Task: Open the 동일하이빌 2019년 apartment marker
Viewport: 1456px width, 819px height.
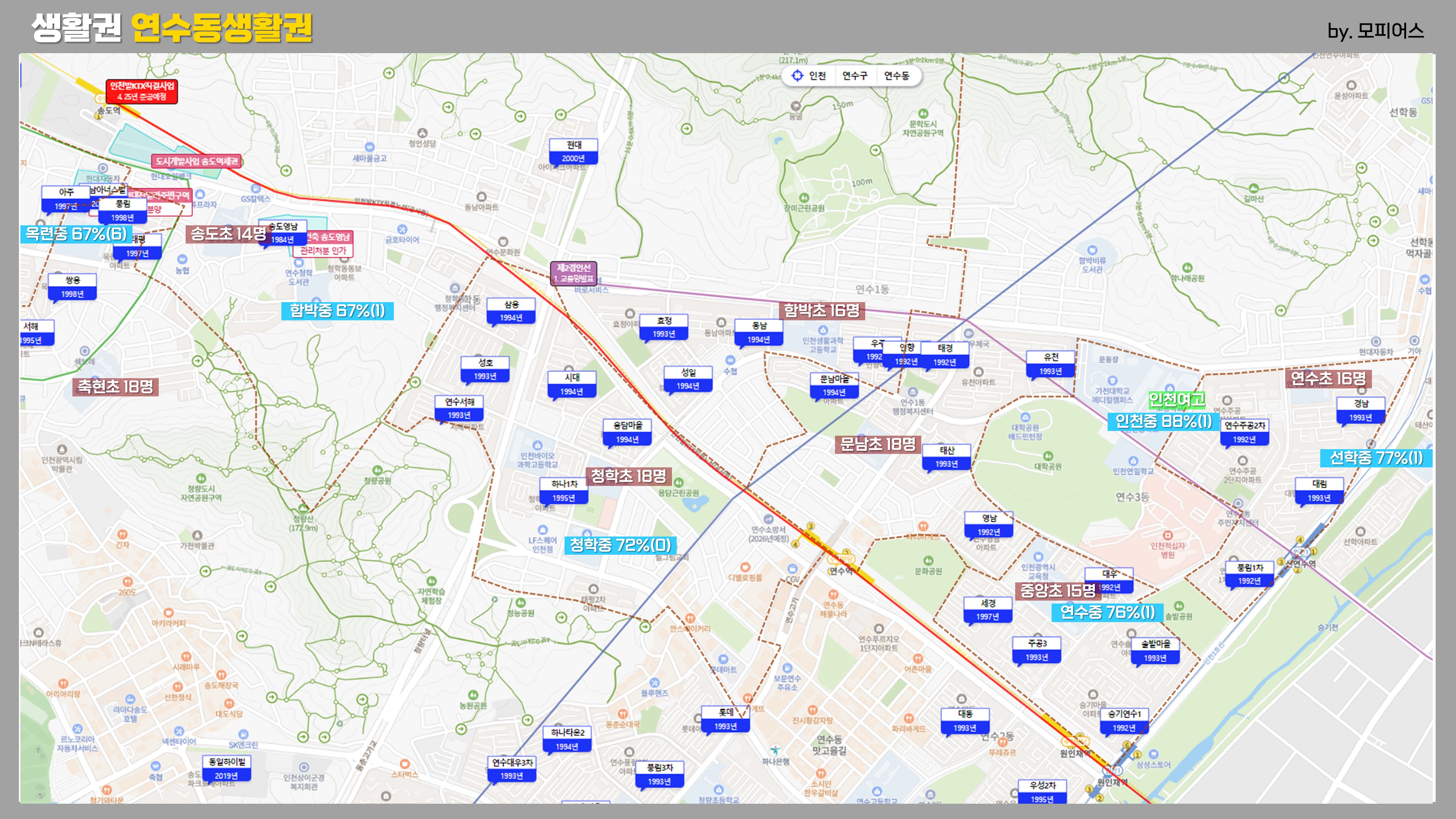Action: pos(227,769)
